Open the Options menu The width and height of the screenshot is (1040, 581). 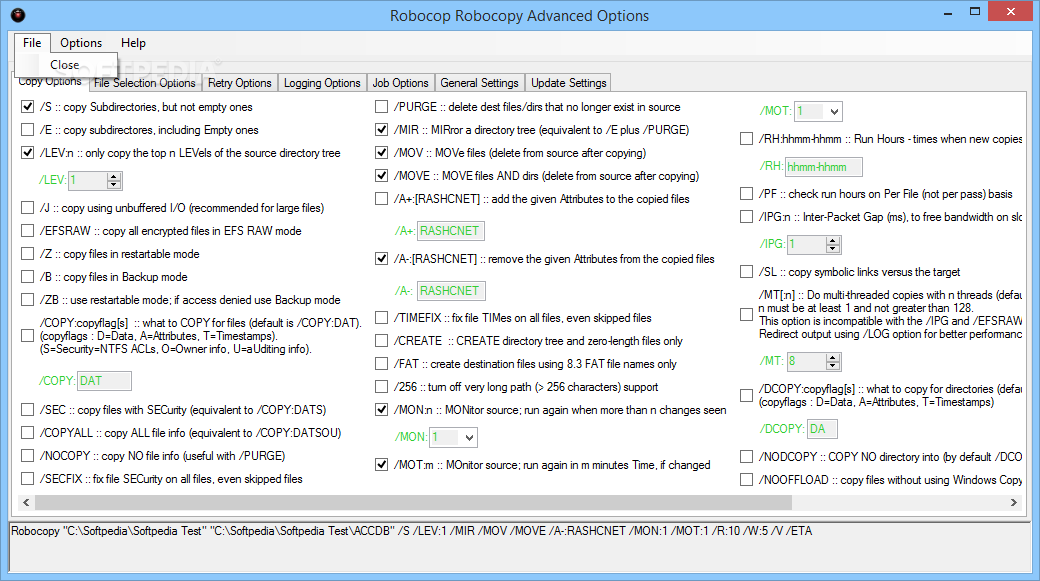pyautogui.click(x=81, y=42)
